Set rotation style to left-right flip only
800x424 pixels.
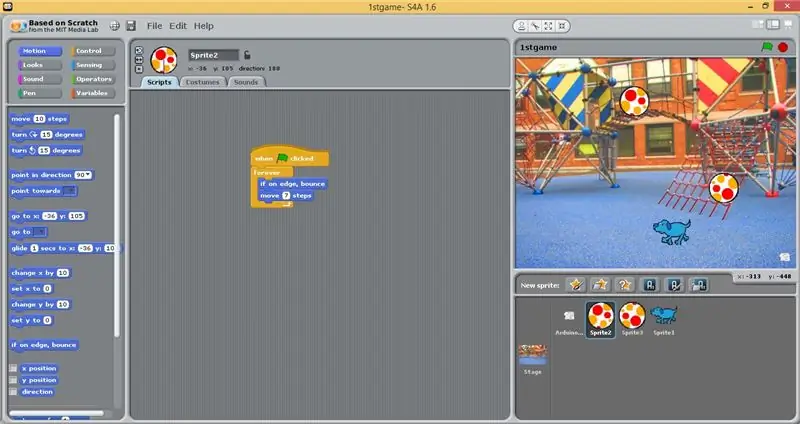(139, 60)
